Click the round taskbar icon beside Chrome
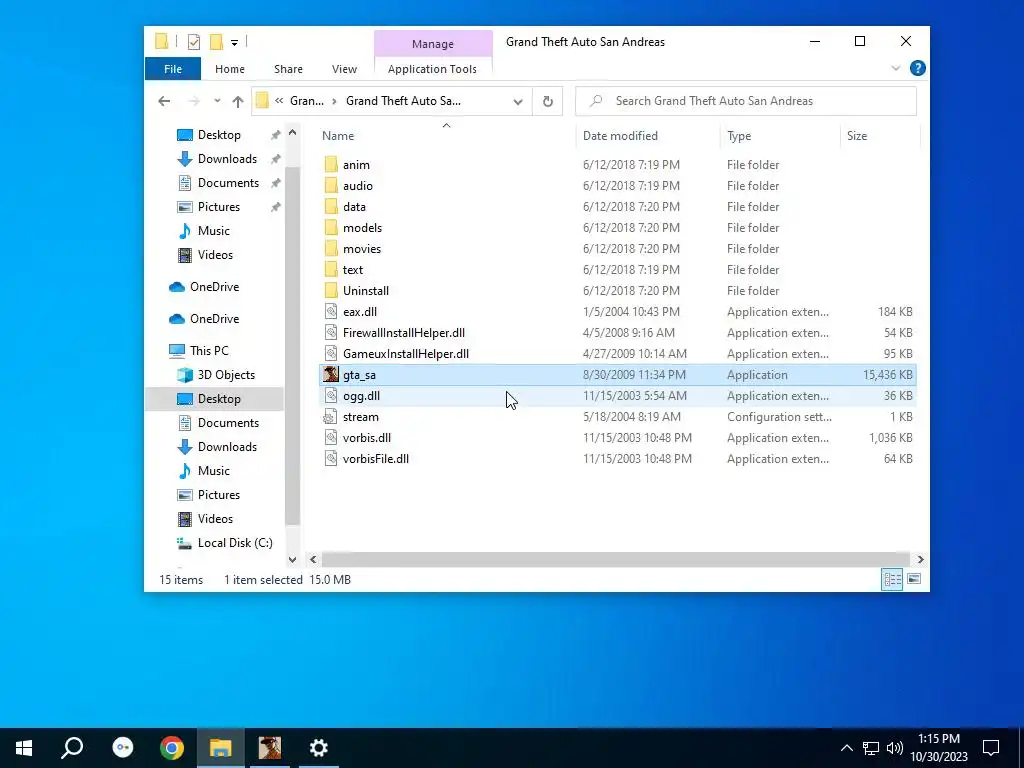 click(123, 748)
